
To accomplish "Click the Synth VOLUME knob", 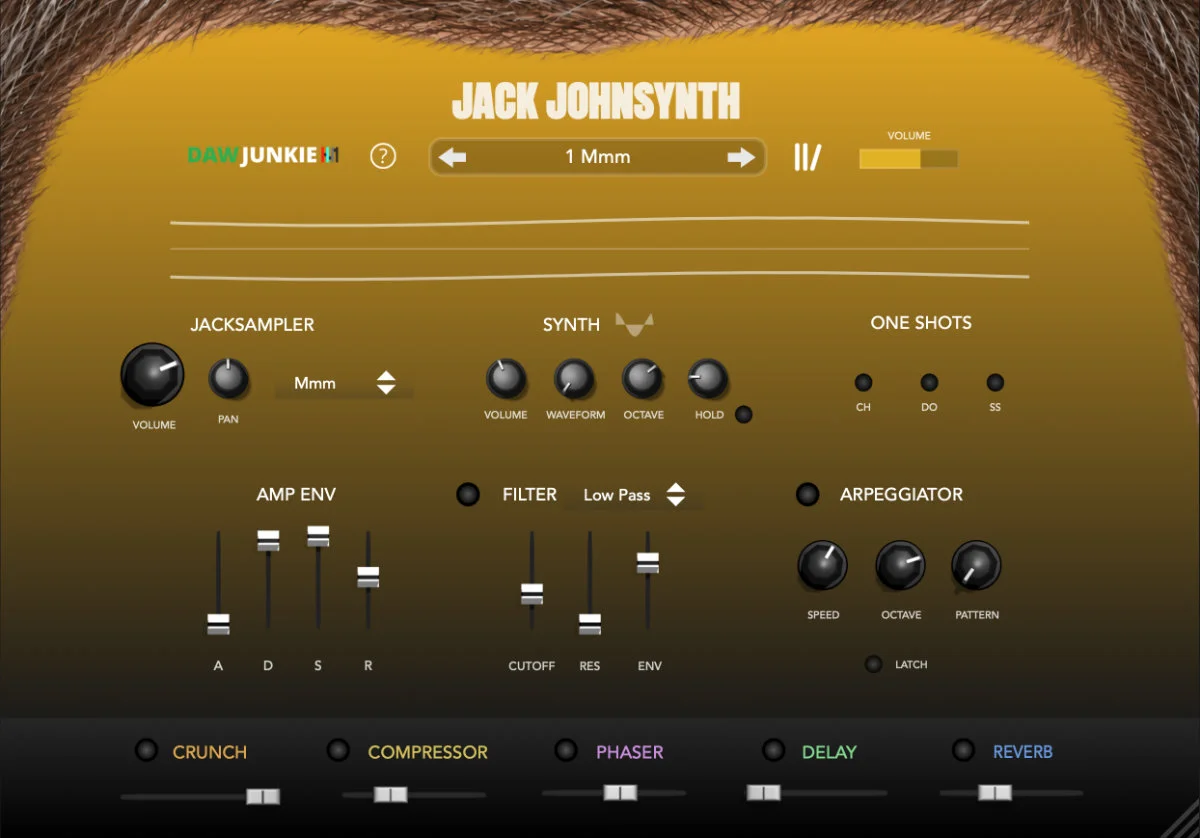I will (506, 379).
